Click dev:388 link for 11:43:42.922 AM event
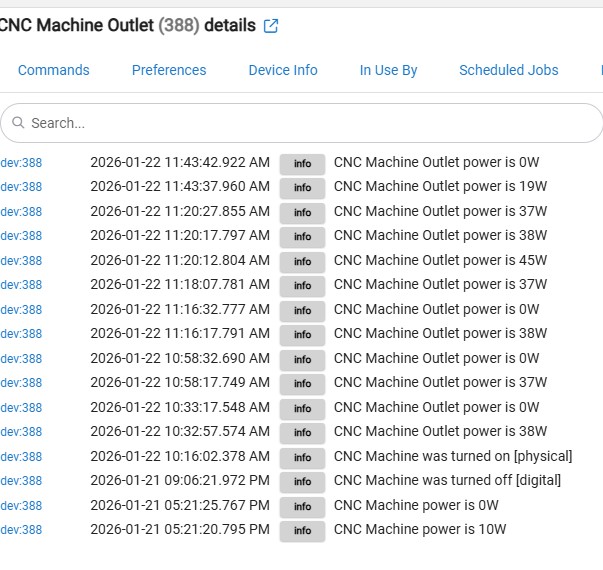The width and height of the screenshot is (603, 570). pyautogui.click(x=21, y=163)
